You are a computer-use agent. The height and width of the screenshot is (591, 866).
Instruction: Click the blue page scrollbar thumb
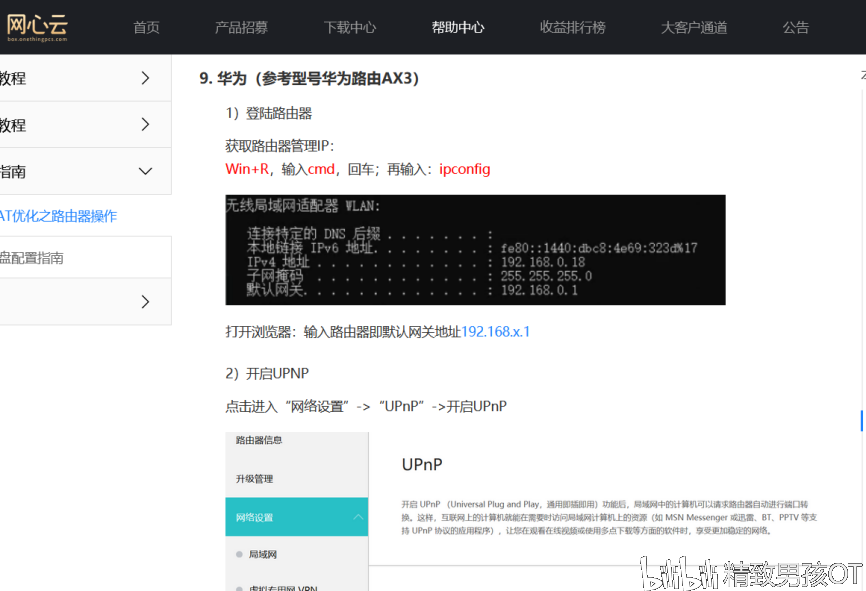coord(862,421)
